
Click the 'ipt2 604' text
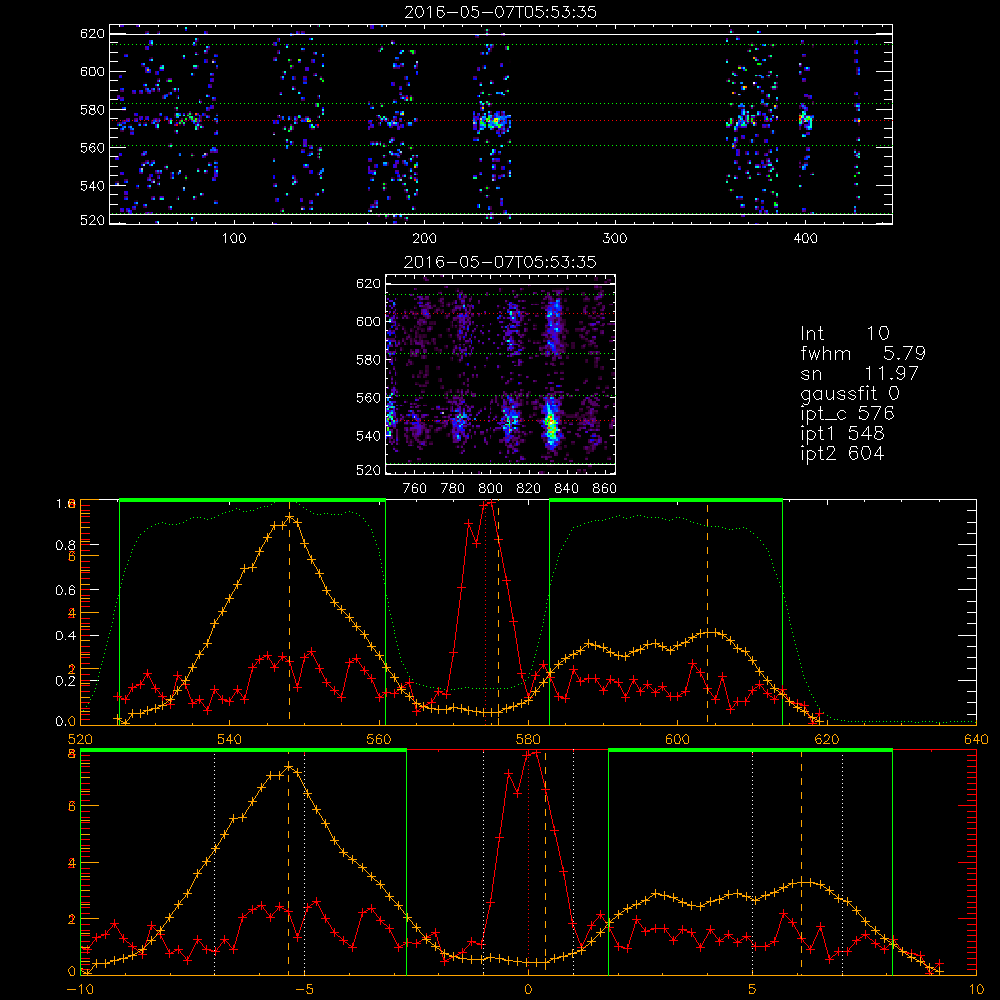(842, 453)
